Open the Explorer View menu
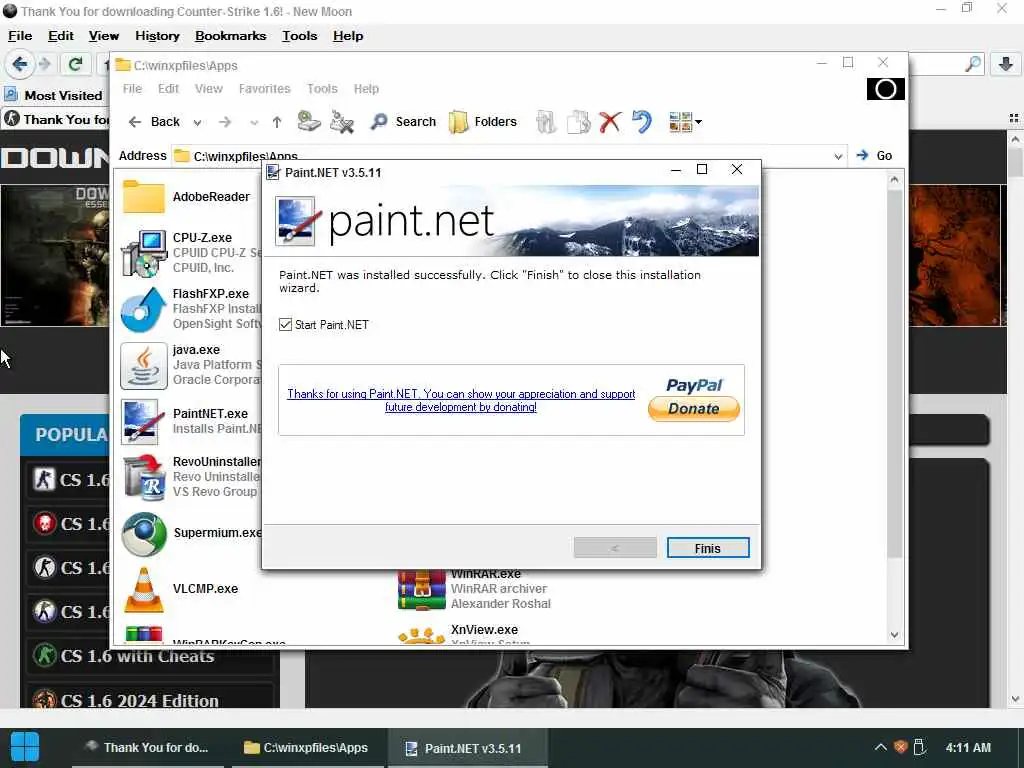The width and height of the screenshot is (1024, 768). [x=209, y=89]
